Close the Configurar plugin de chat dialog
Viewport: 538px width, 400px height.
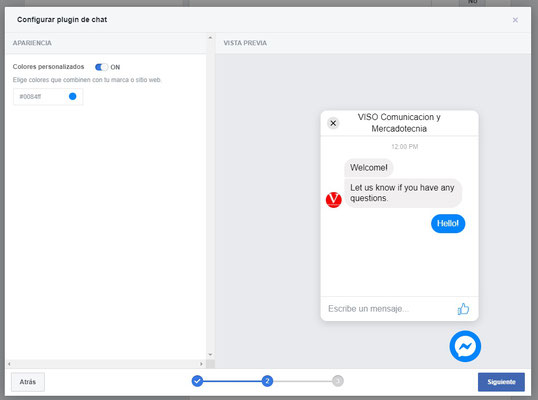click(x=515, y=20)
